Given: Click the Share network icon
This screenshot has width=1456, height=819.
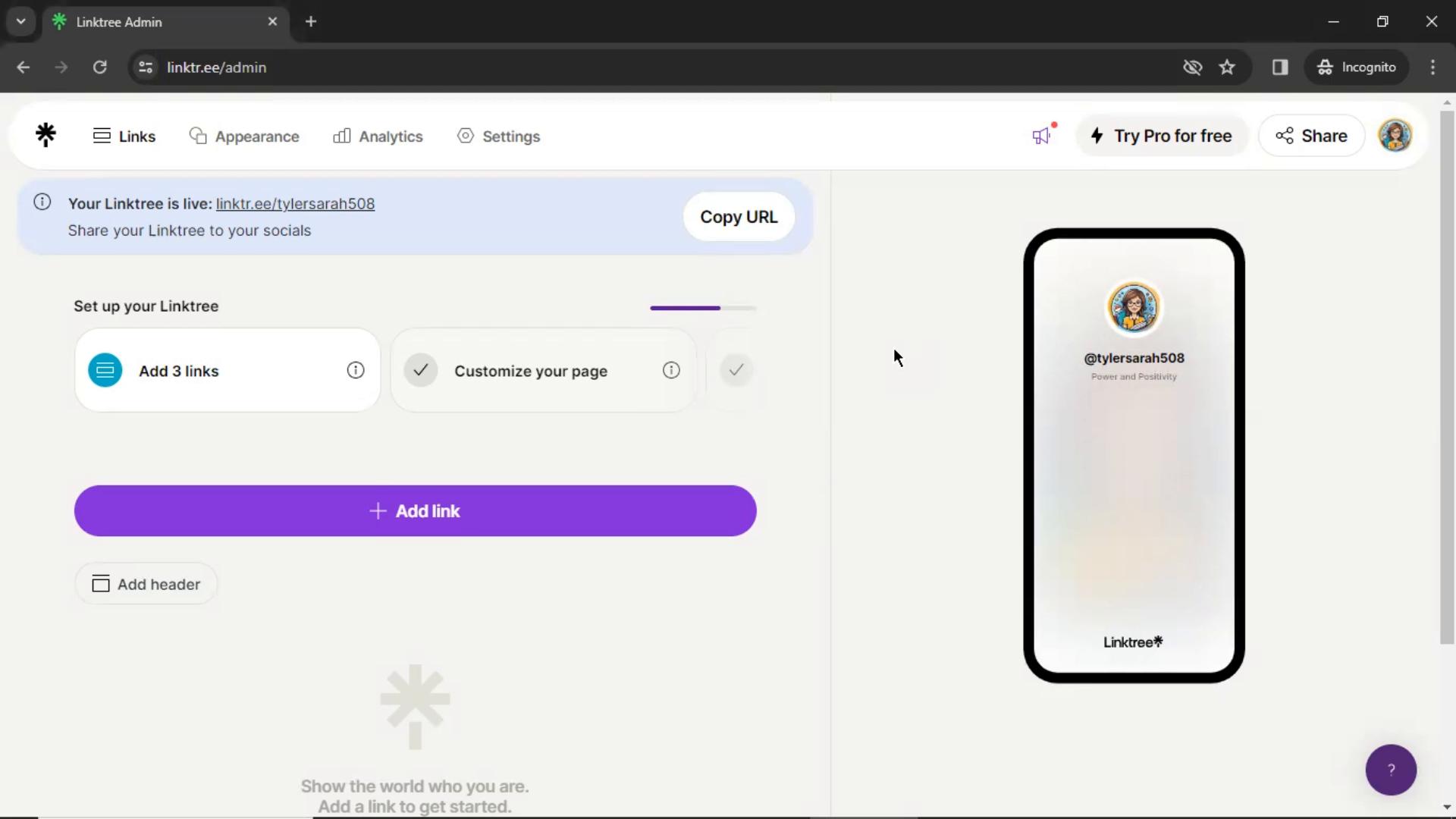Looking at the screenshot, I should tap(1285, 135).
